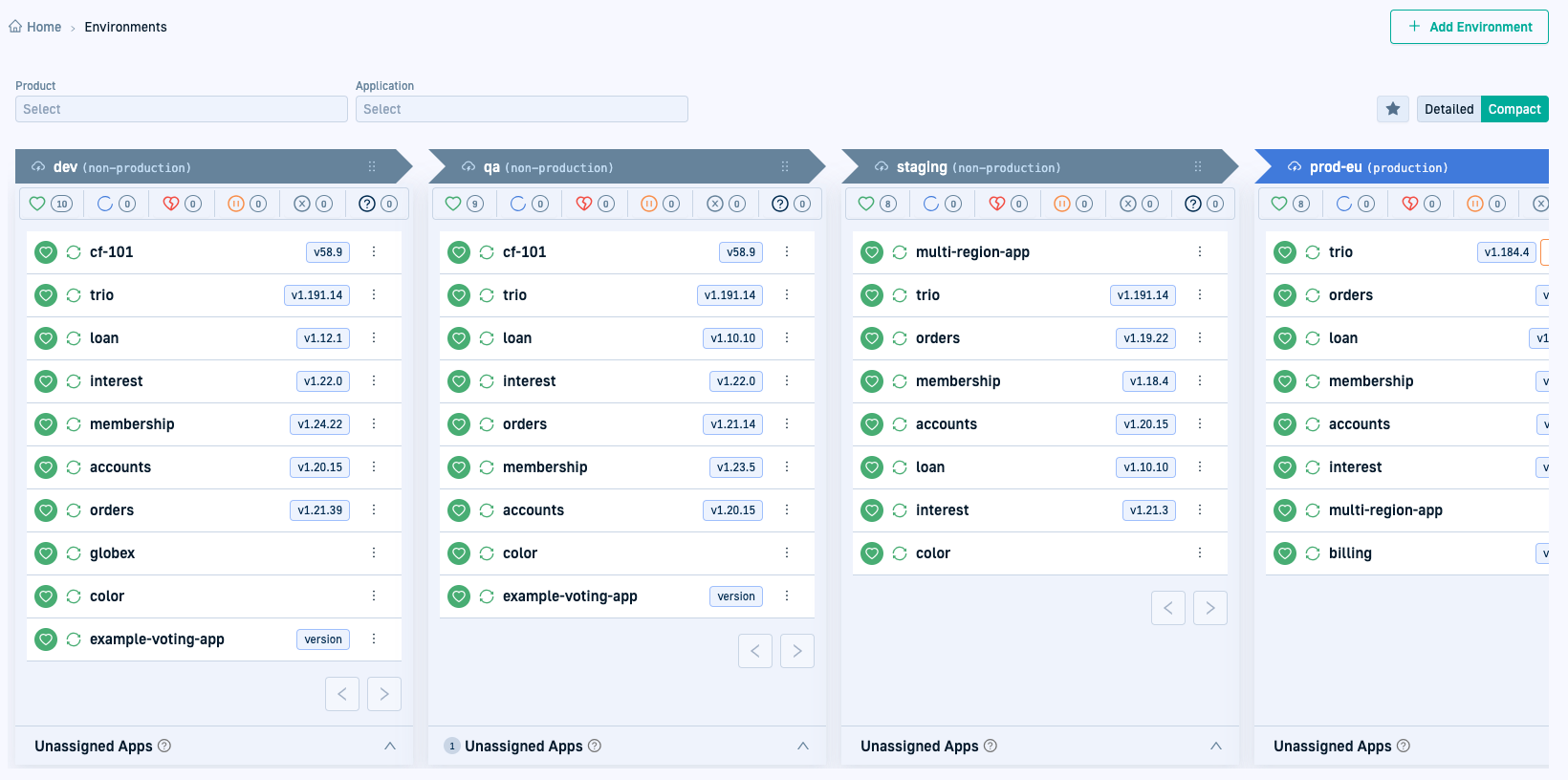Switch to Compact view
Image resolution: width=1568 pixels, height=780 pixels.
pyautogui.click(x=1514, y=109)
